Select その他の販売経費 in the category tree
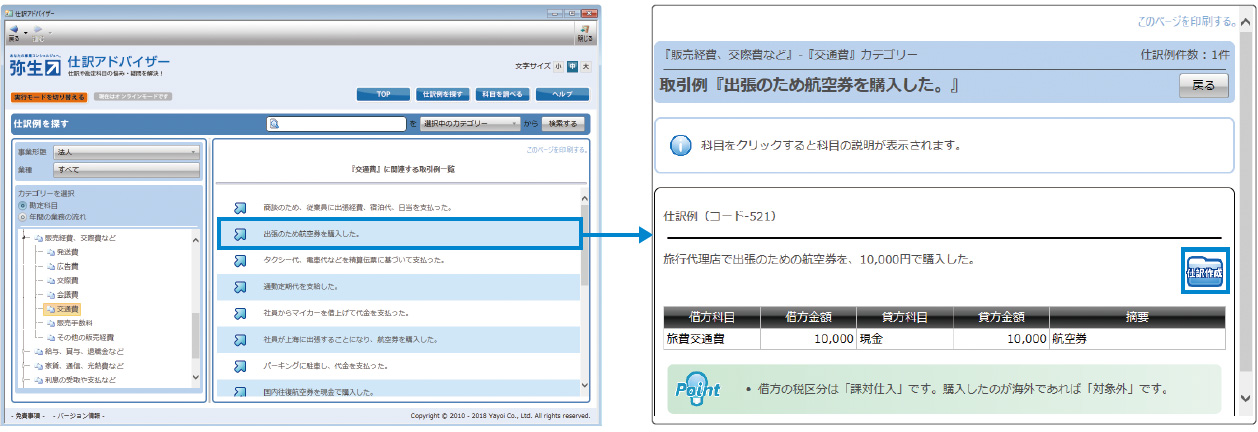Viewport: 1258px width, 432px height. 85,337
